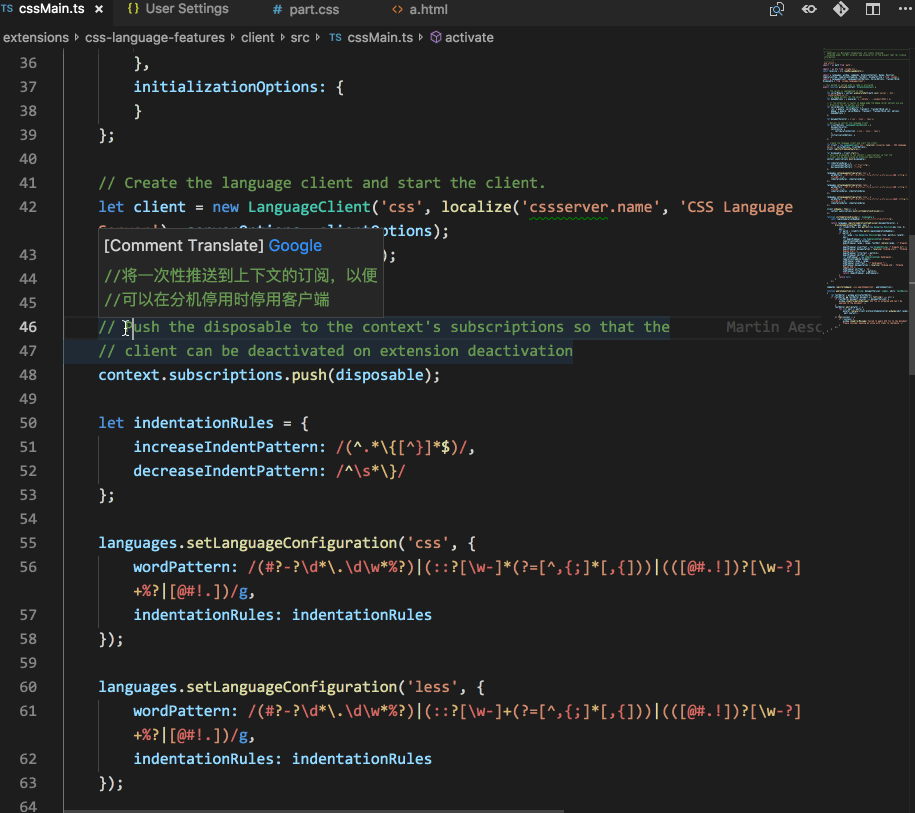
Task: Open the activate symbol breadcrumb
Action: 469,37
